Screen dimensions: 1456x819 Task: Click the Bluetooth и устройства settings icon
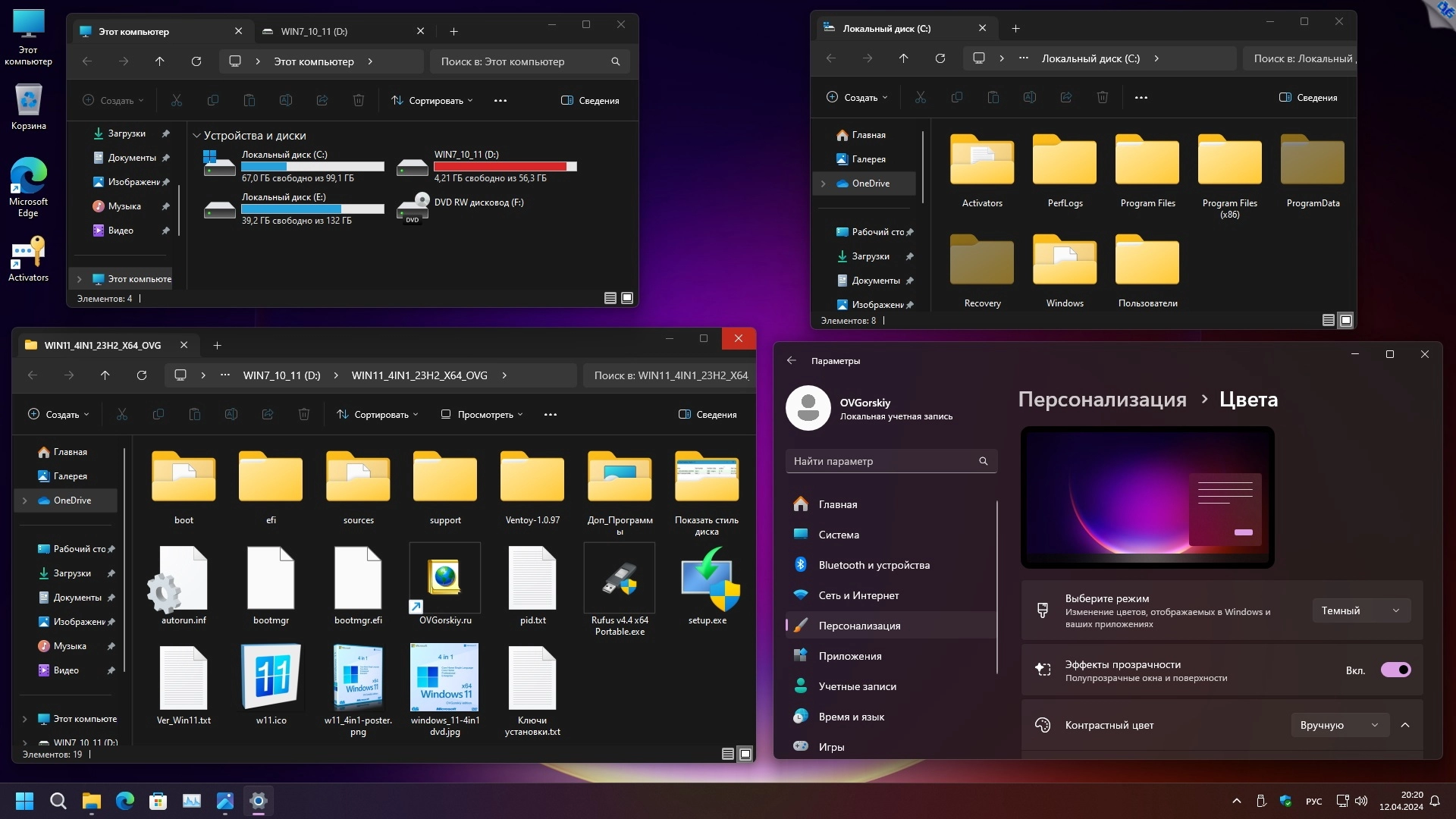point(801,565)
